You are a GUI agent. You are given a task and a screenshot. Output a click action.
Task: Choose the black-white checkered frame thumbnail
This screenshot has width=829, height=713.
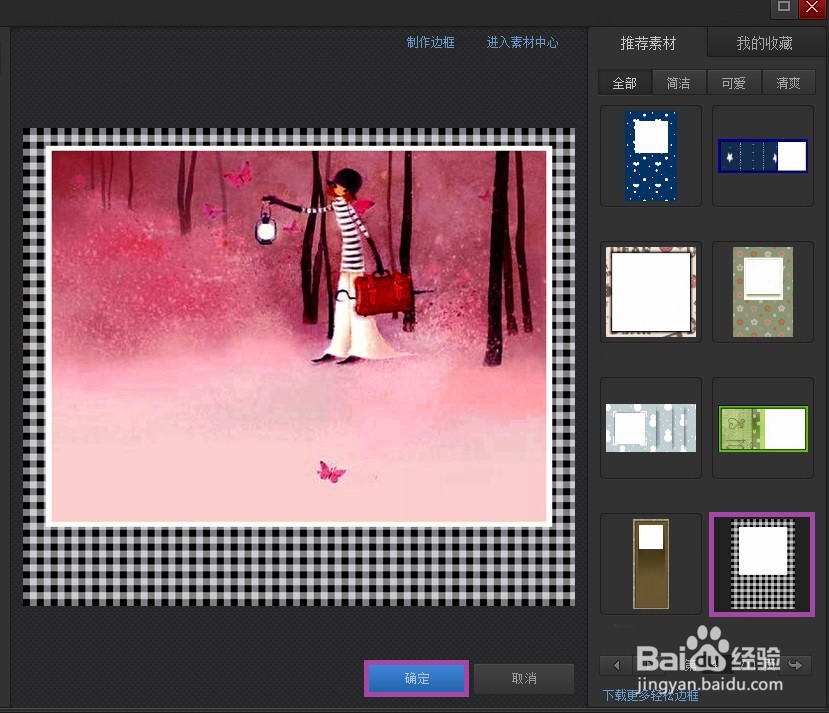click(x=762, y=564)
